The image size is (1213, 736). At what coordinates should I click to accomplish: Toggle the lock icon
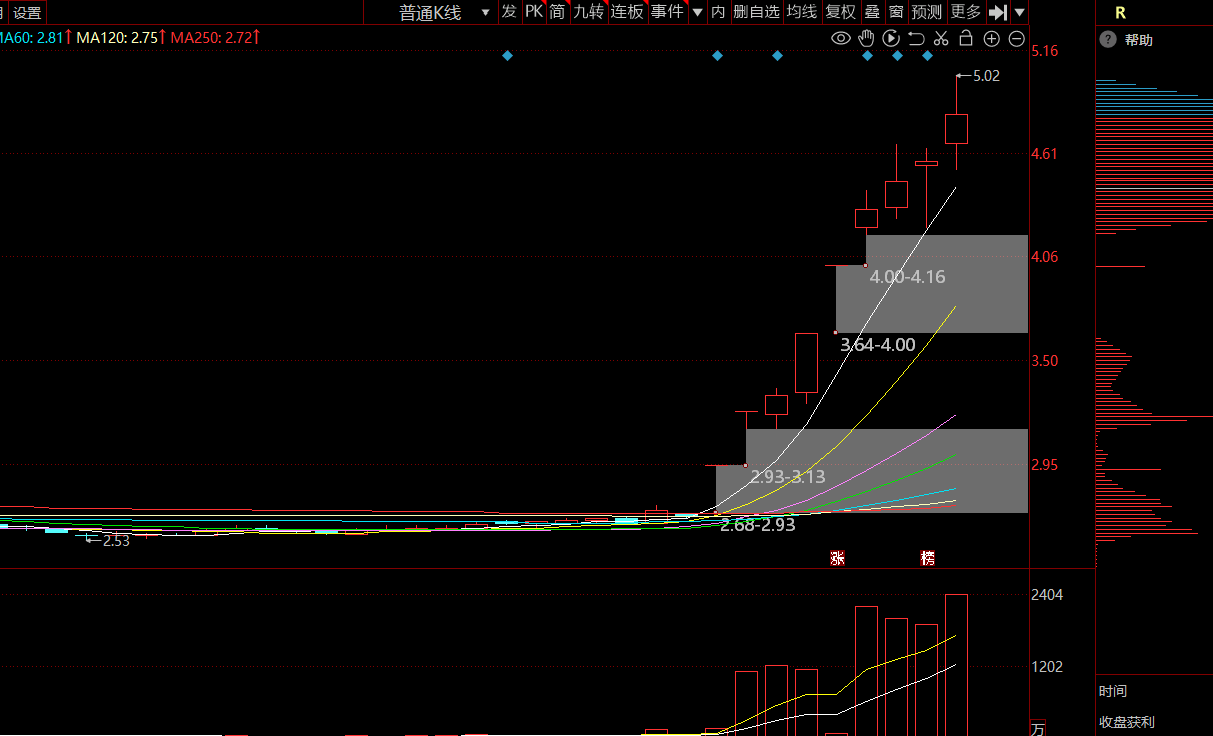click(966, 38)
